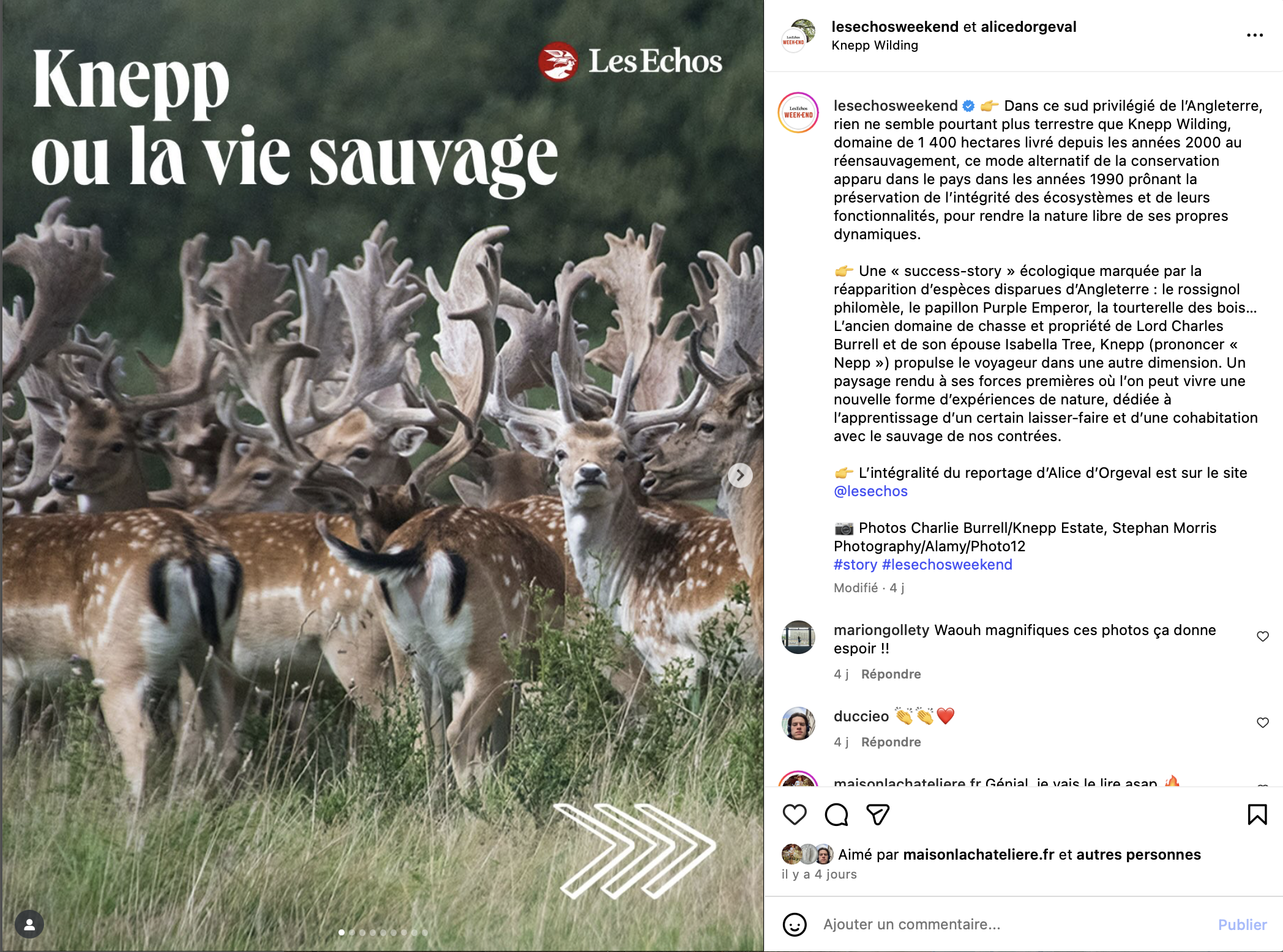
Task: Open alicedorgeval profile link
Action: pos(1028,27)
